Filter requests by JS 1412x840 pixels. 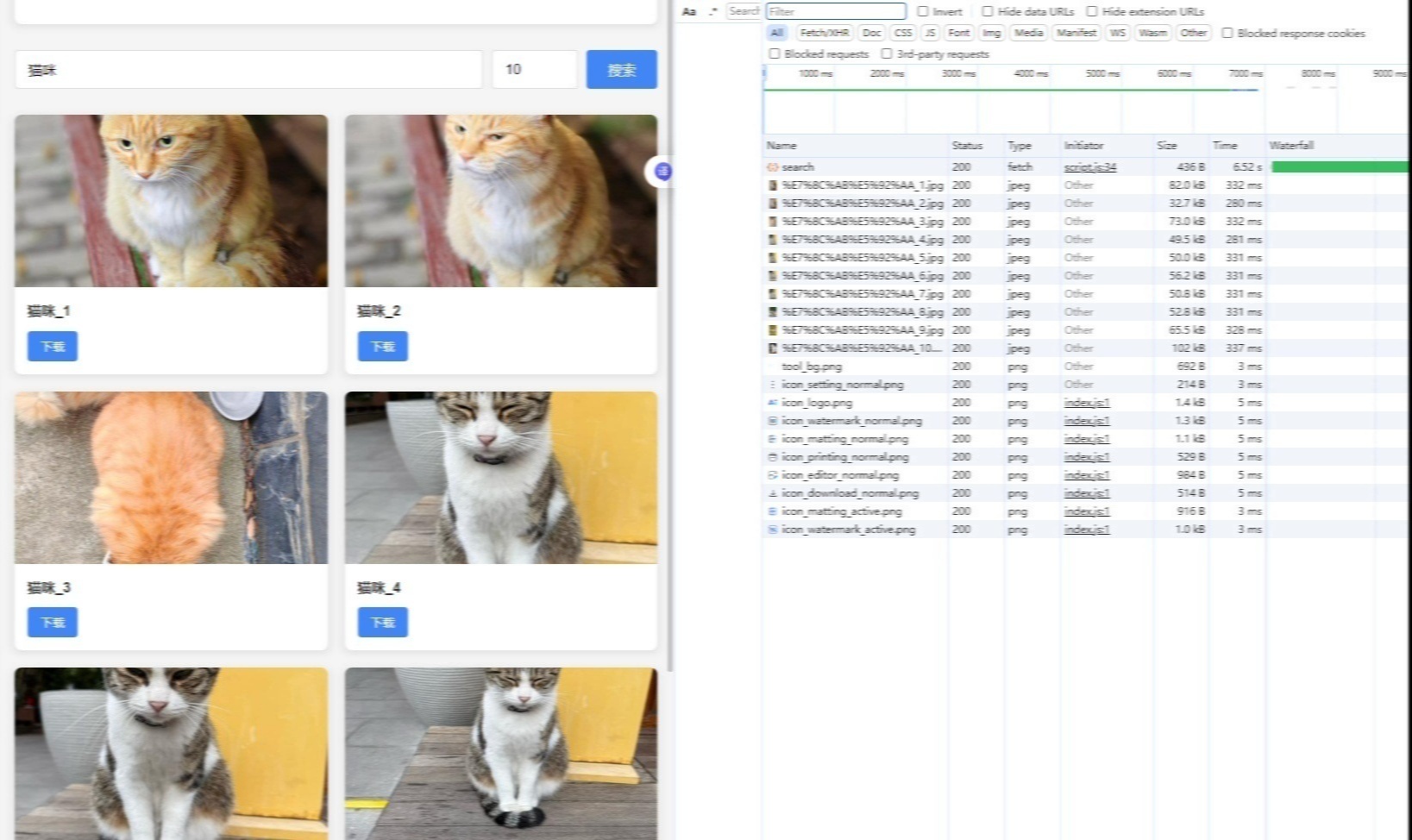[930, 33]
